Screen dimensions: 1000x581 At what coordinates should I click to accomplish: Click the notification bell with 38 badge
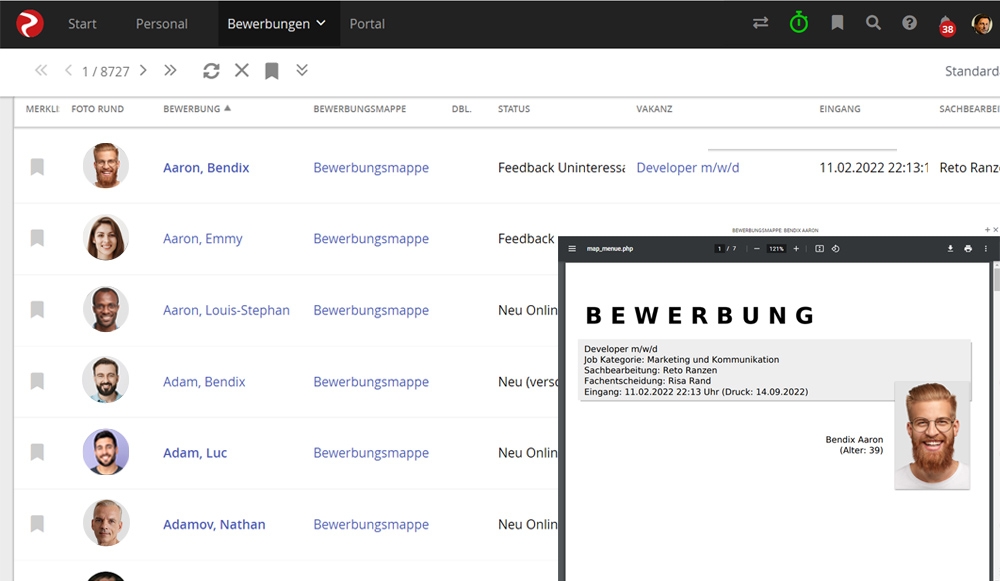[x=946, y=24]
